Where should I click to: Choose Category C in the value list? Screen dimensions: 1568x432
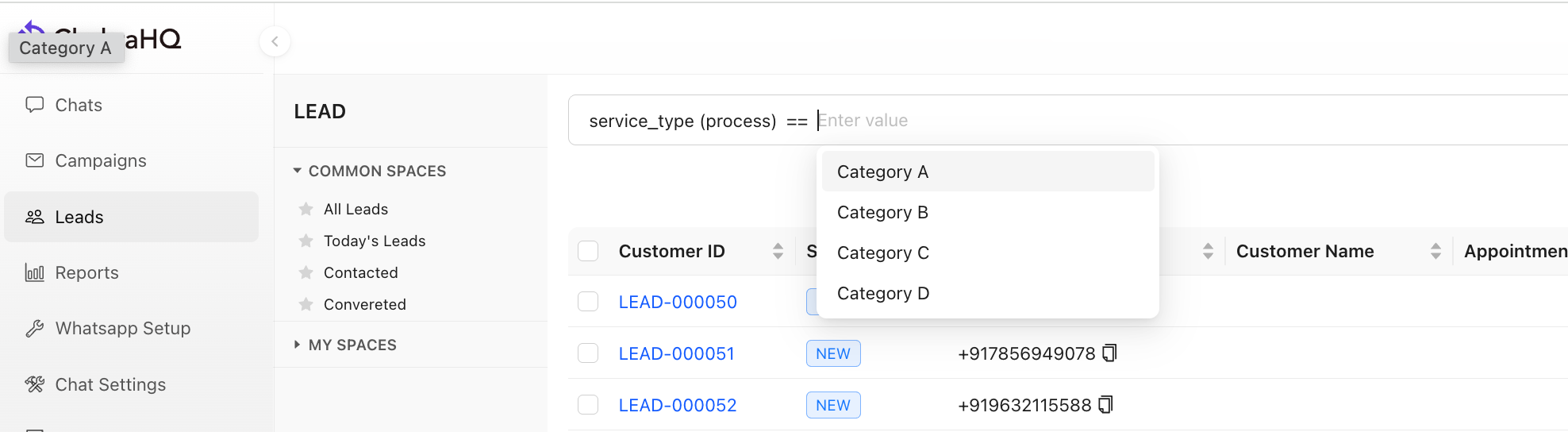pos(988,253)
